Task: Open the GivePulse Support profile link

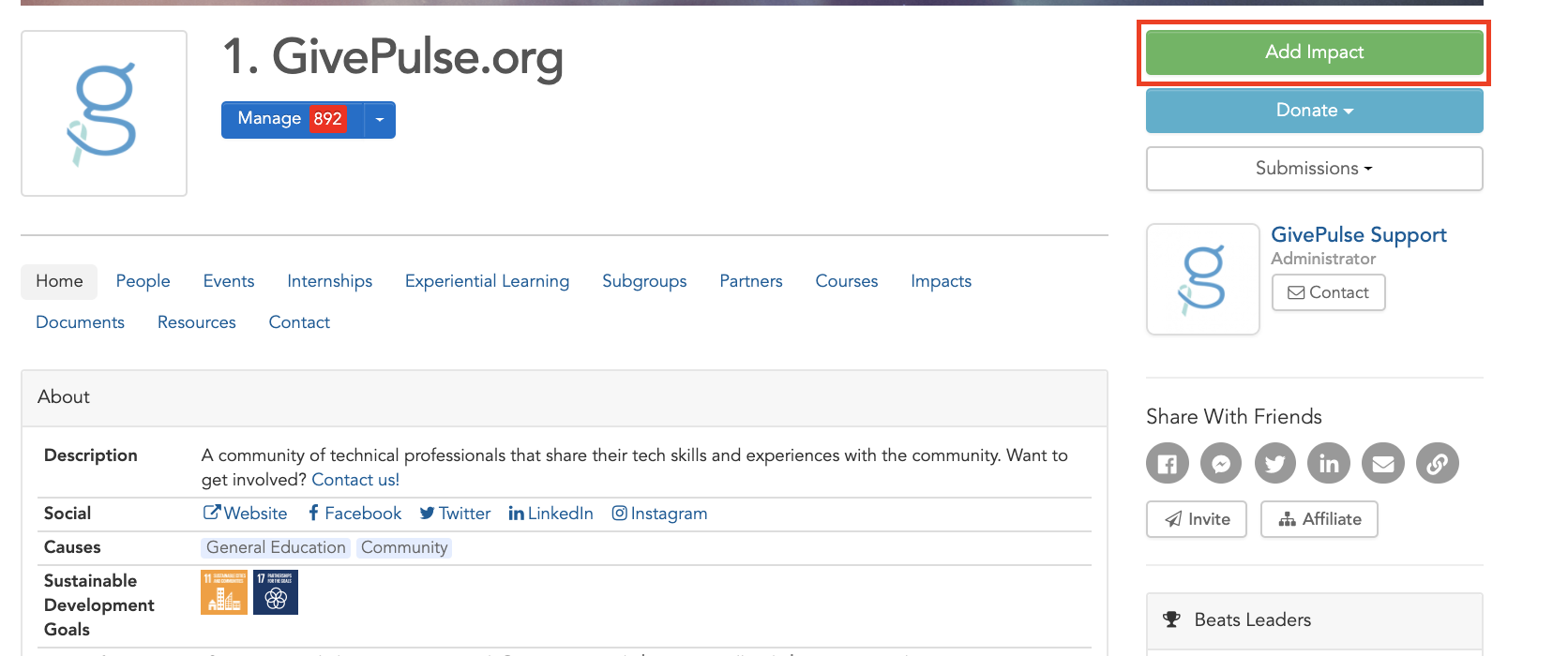Action: 1359,235
